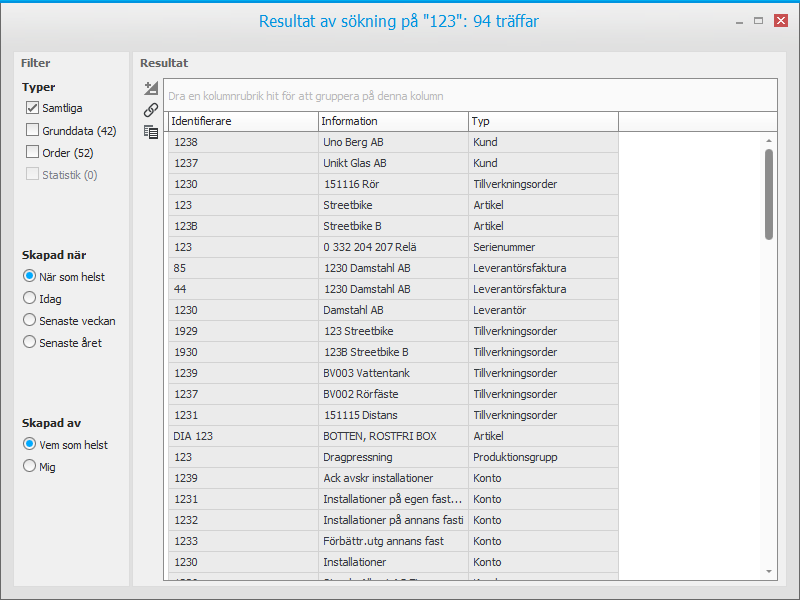Tick the Order (52) checkbox

tap(32, 153)
